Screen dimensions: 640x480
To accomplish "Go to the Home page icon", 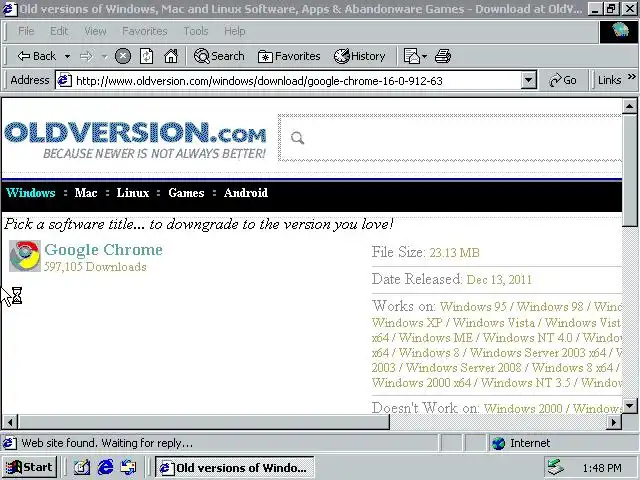I will coord(171,56).
